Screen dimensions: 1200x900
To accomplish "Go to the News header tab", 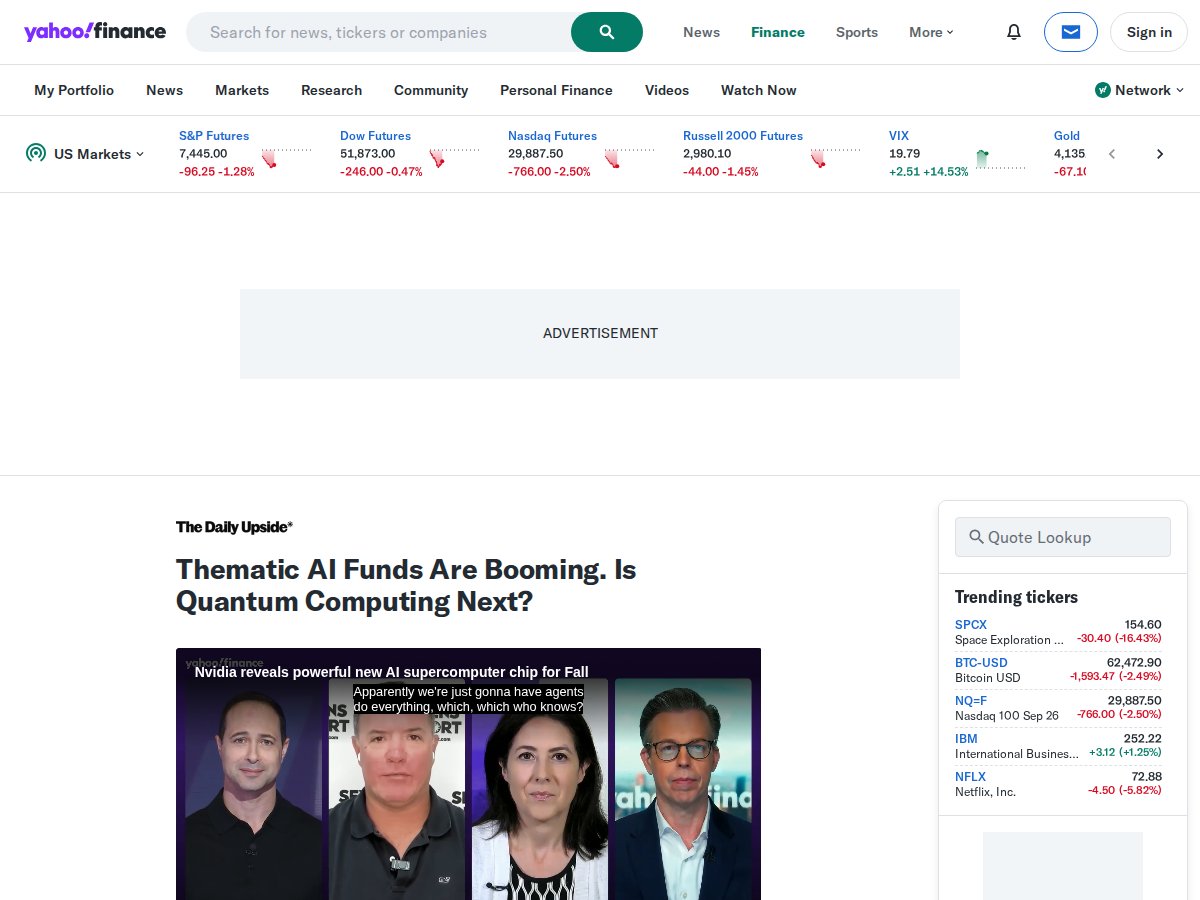I will pyautogui.click(x=701, y=32).
